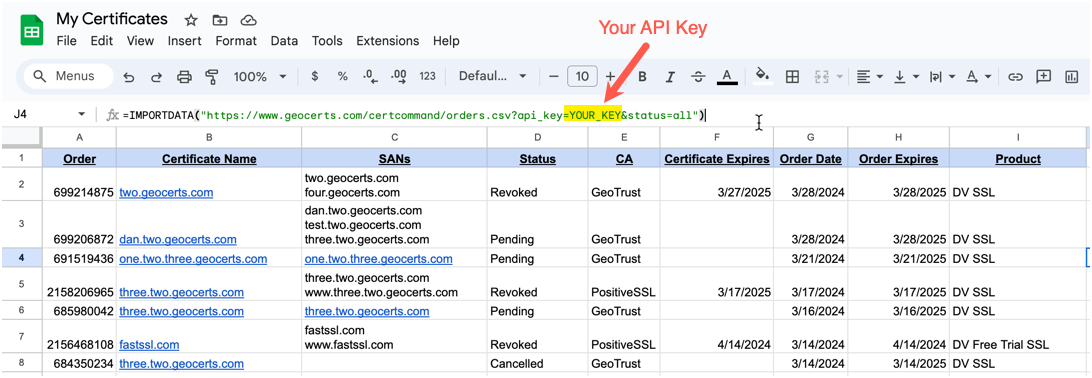This screenshot has width=1092, height=378.
Task: Open the fastssl.com certificate name link
Action: point(149,345)
